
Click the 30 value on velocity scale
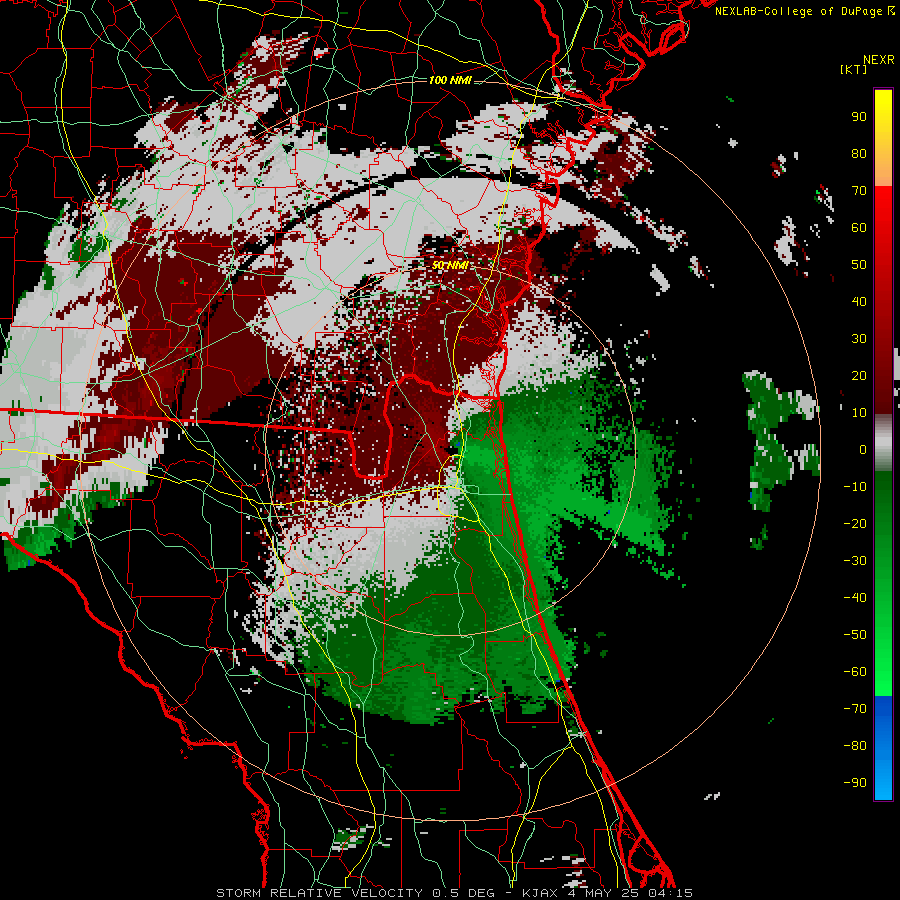click(859, 339)
